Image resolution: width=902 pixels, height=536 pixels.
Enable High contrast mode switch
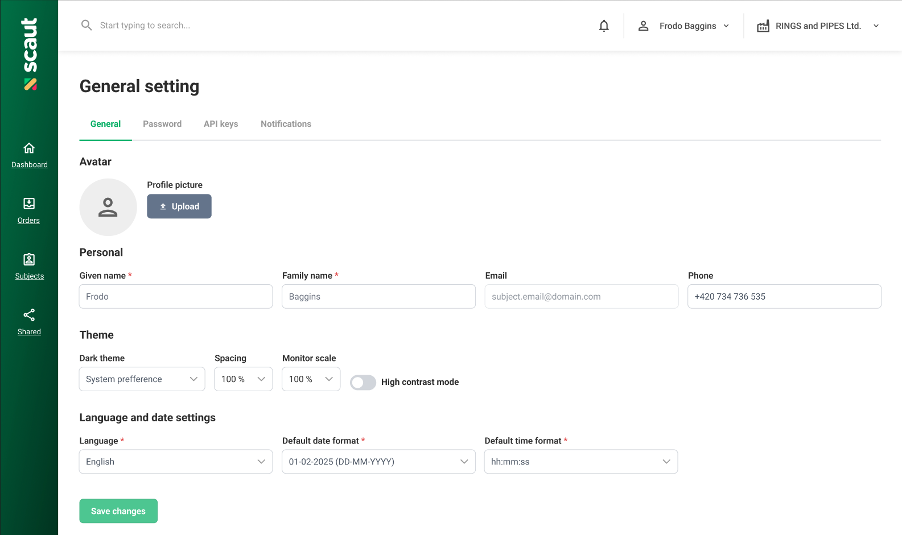click(x=363, y=382)
